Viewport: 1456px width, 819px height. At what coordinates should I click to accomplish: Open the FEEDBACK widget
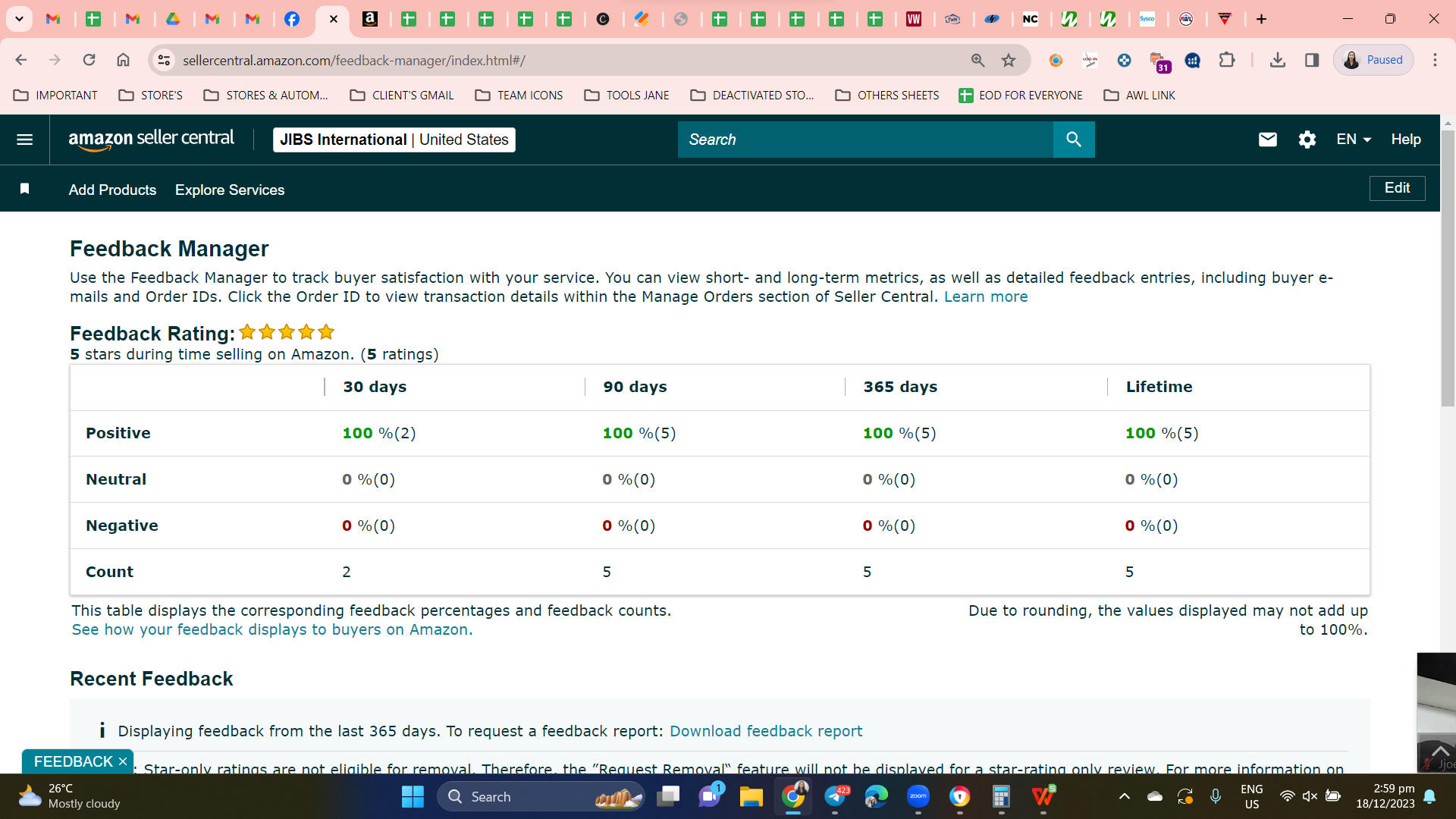tap(73, 761)
